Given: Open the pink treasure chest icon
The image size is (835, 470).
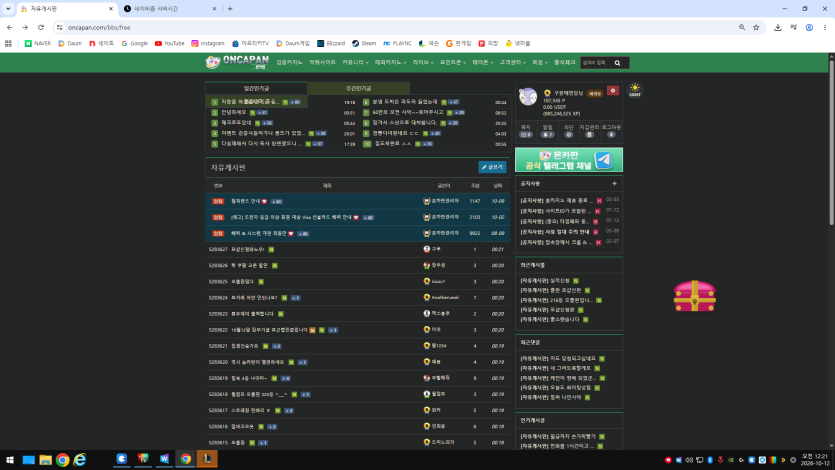Looking at the screenshot, I should 694,296.
